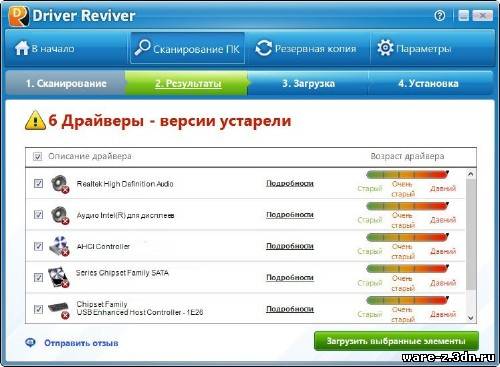Toggle the select-all checkbox in Описание драйвера header
The image size is (500, 367).
[38, 156]
